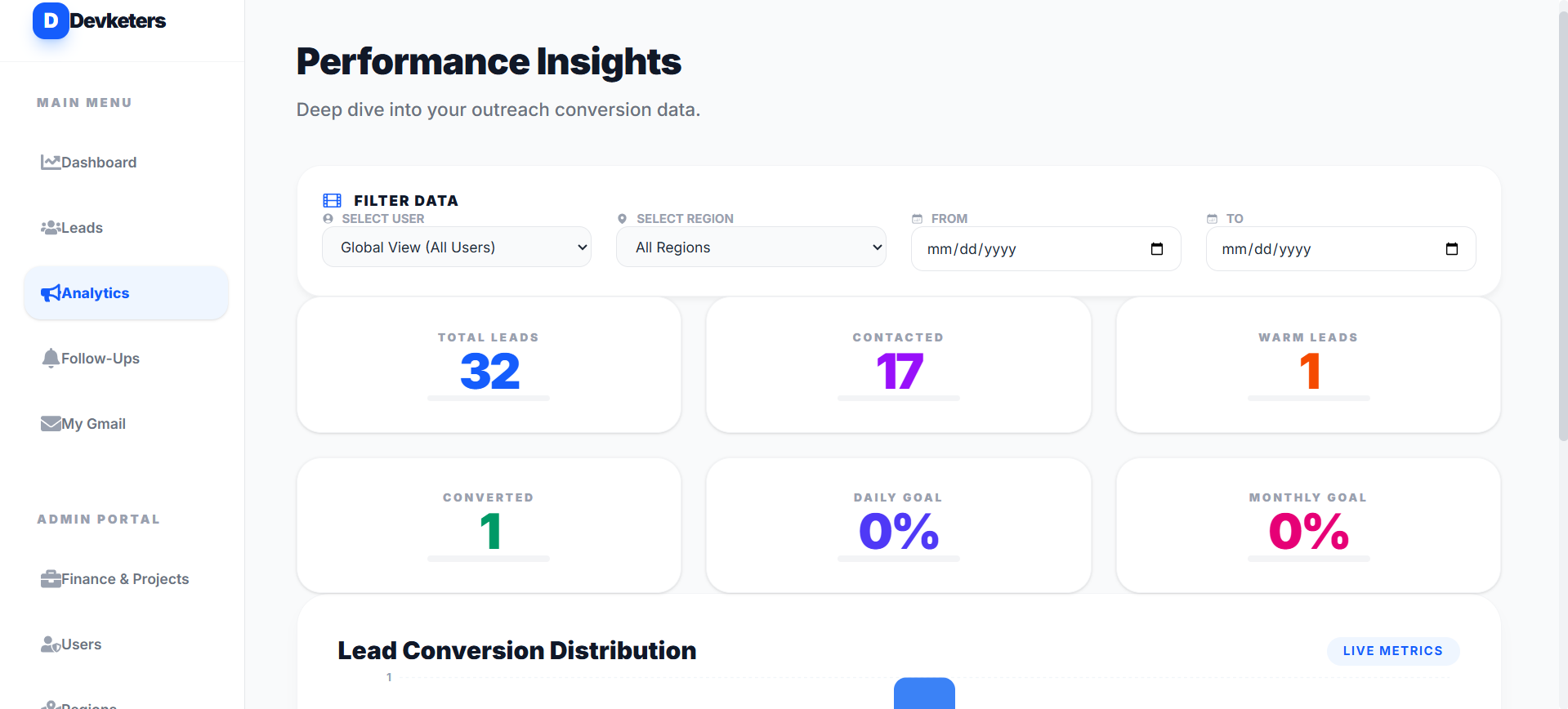The height and width of the screenshot is (709, 1568).
Task: Click the Converted progress bar
Action: 489,559
